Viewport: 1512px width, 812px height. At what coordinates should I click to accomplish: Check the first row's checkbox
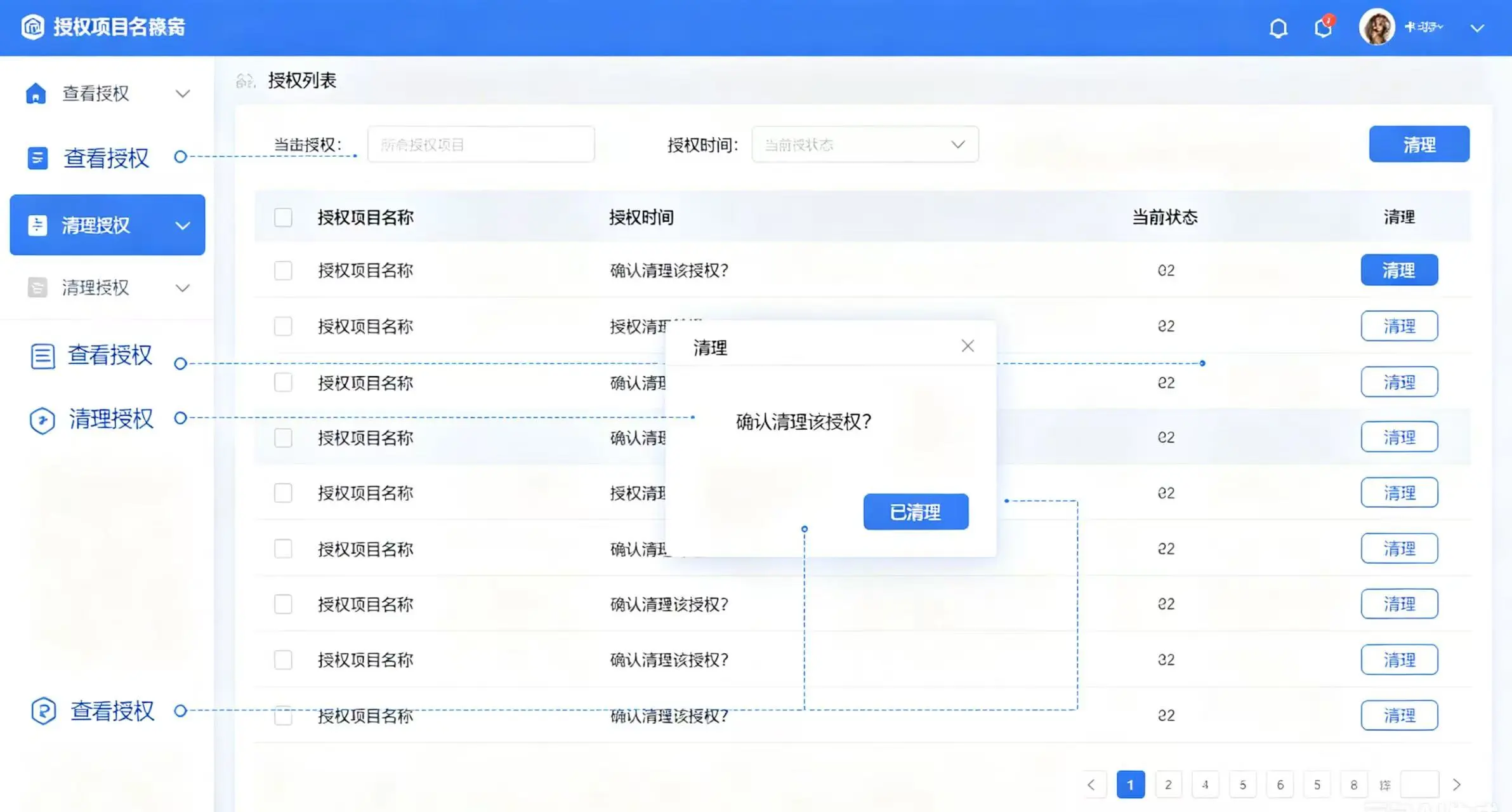283,271
